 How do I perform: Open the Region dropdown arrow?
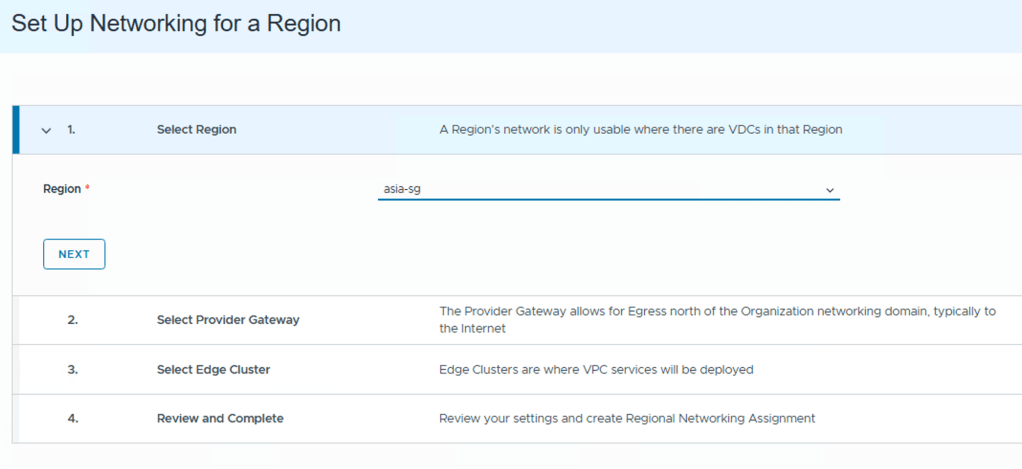pos(829,189)
